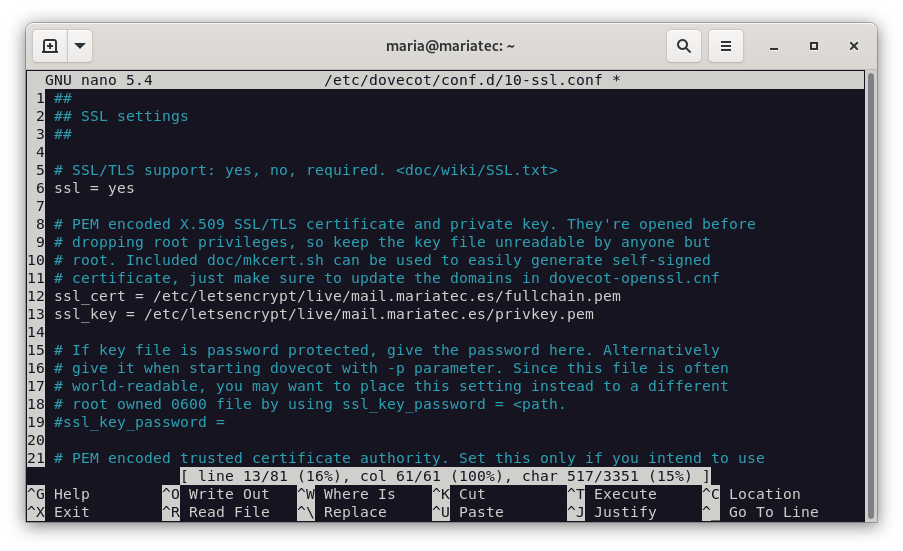Click the Exit shortcut in nano
This screenshot has height=551, width=903.
[x=71, y=512]
